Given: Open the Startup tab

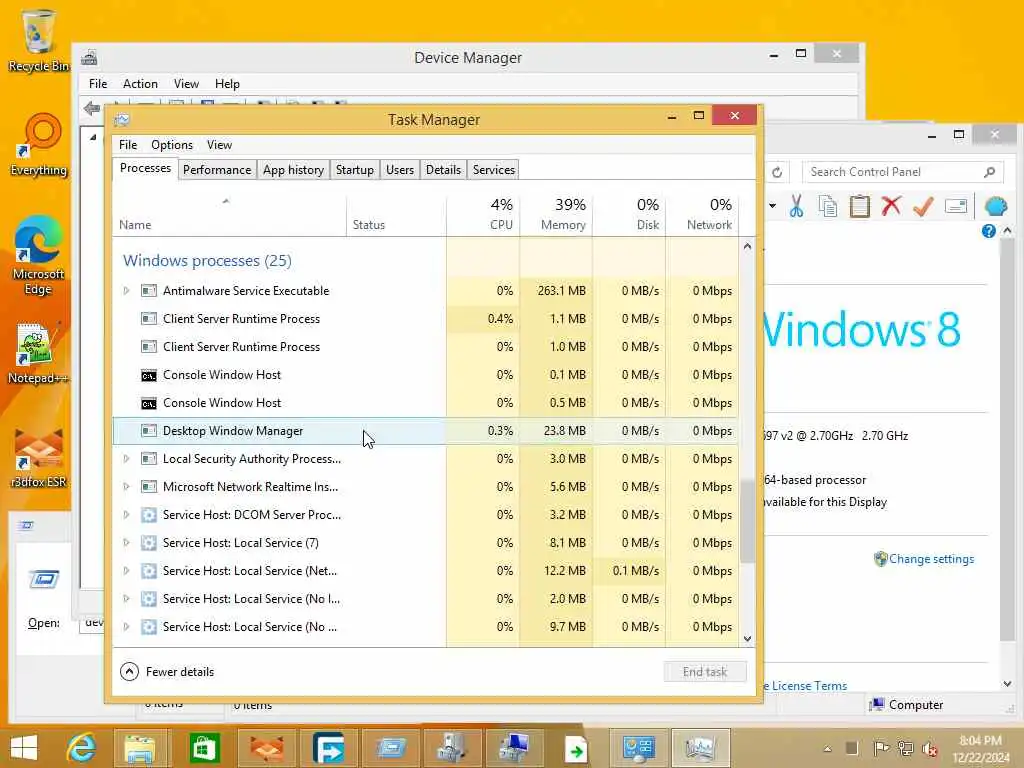Looking at the screenshot, I should click(355, 170).
